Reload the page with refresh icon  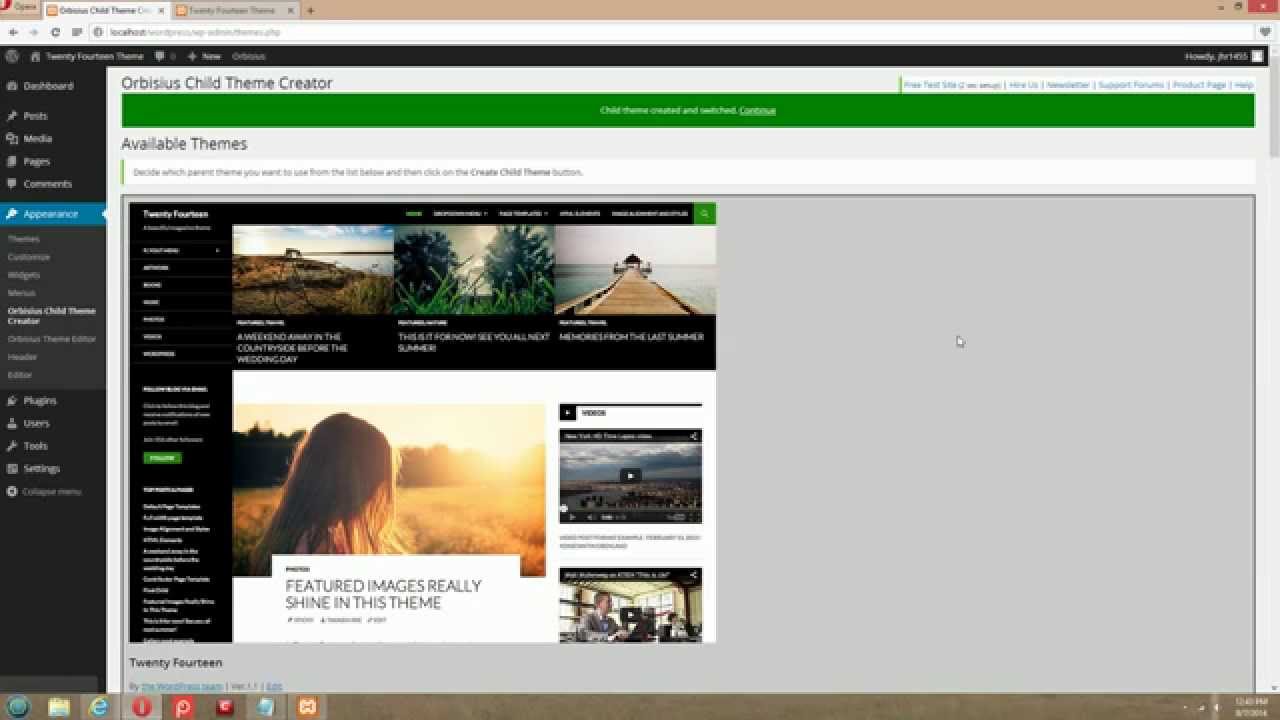[x=55, y=32]
